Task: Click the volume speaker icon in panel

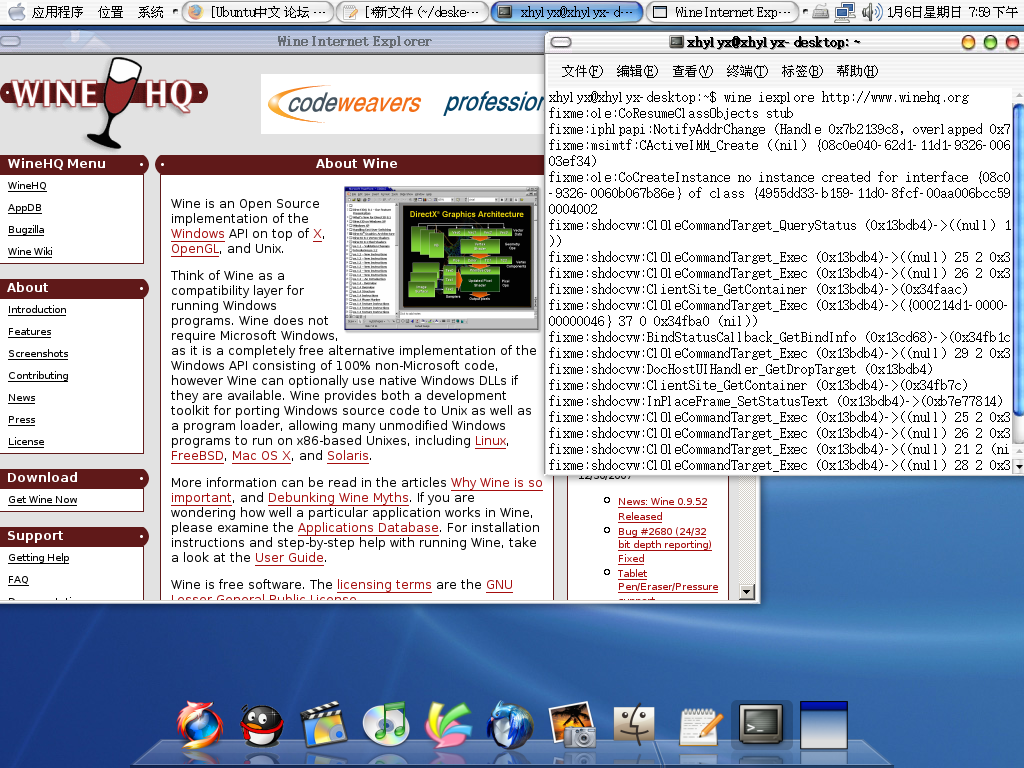Action: (872, 12)
